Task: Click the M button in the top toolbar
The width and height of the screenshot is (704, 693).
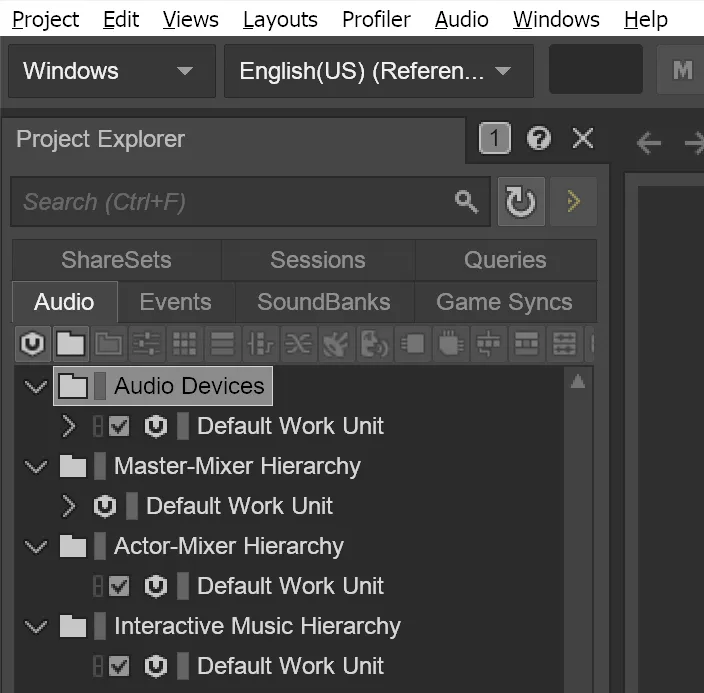Action: coord(682,70)
